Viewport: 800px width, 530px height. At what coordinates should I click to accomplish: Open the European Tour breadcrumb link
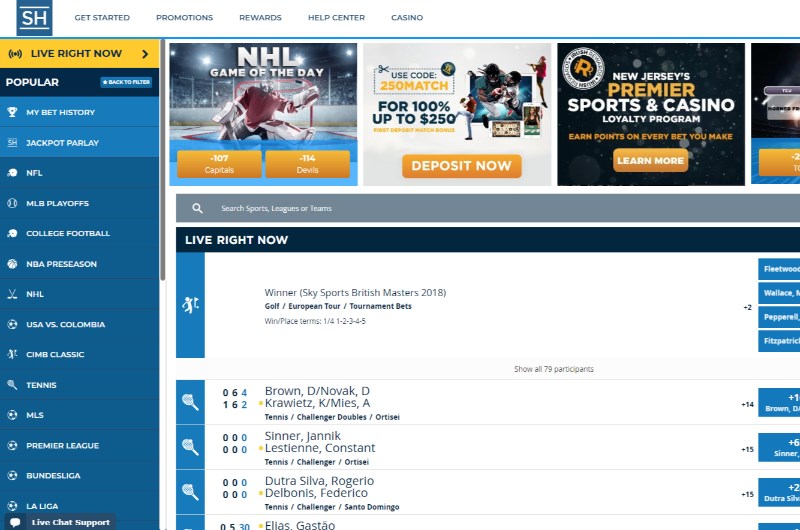click(314, 306)
